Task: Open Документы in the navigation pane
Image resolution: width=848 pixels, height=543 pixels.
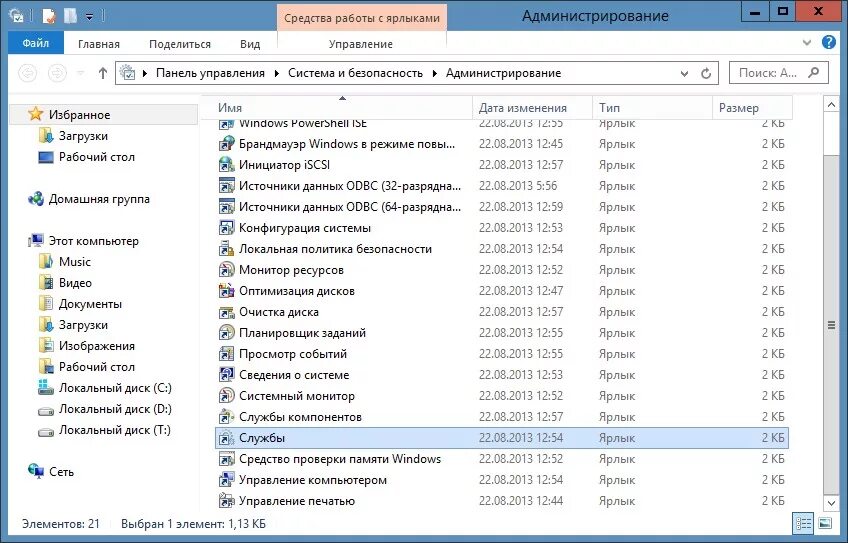Action: coord(90,304)
